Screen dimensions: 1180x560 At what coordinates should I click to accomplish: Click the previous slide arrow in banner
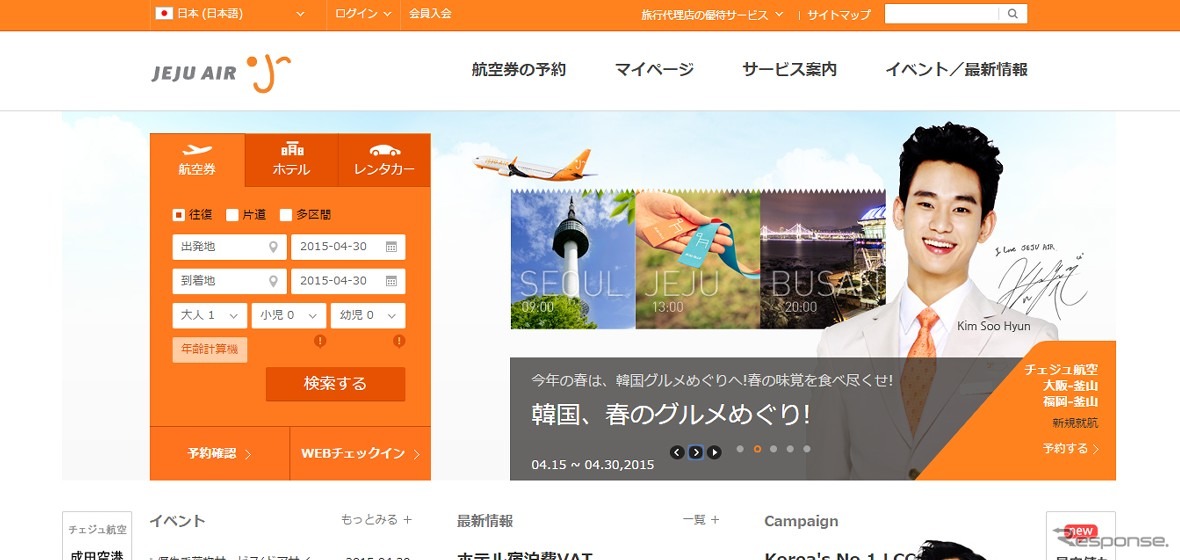click(677, 452)
